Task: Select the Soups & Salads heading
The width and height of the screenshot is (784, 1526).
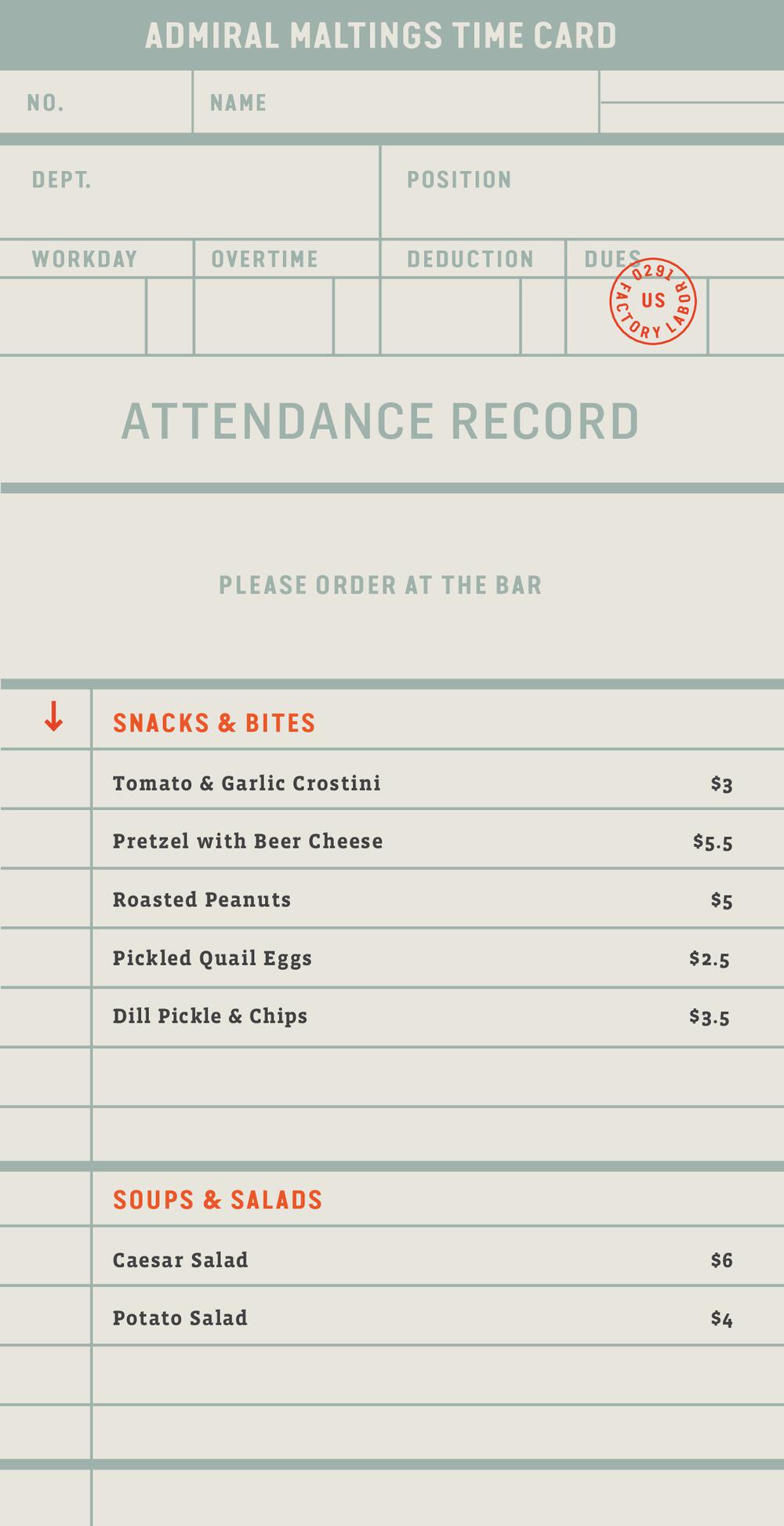Action: coord(218,1200)
